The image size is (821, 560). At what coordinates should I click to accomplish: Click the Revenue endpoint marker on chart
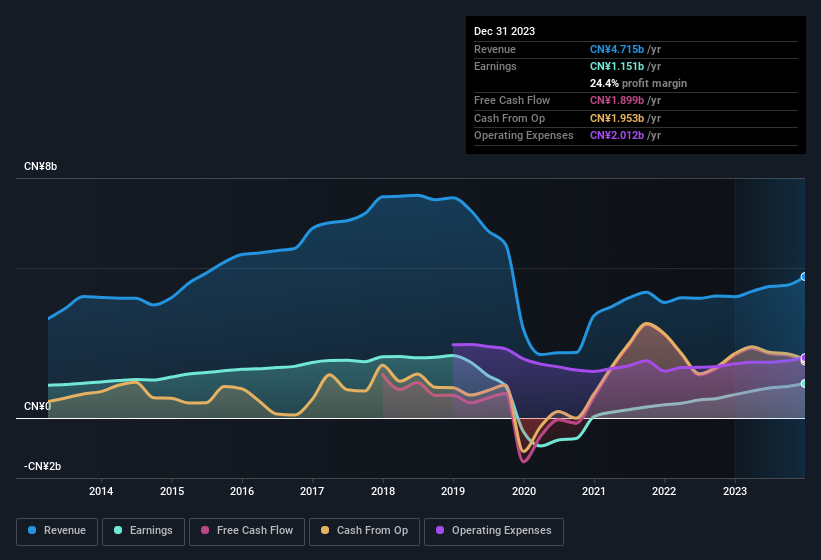pyautogui.click(x=804, y=276)
